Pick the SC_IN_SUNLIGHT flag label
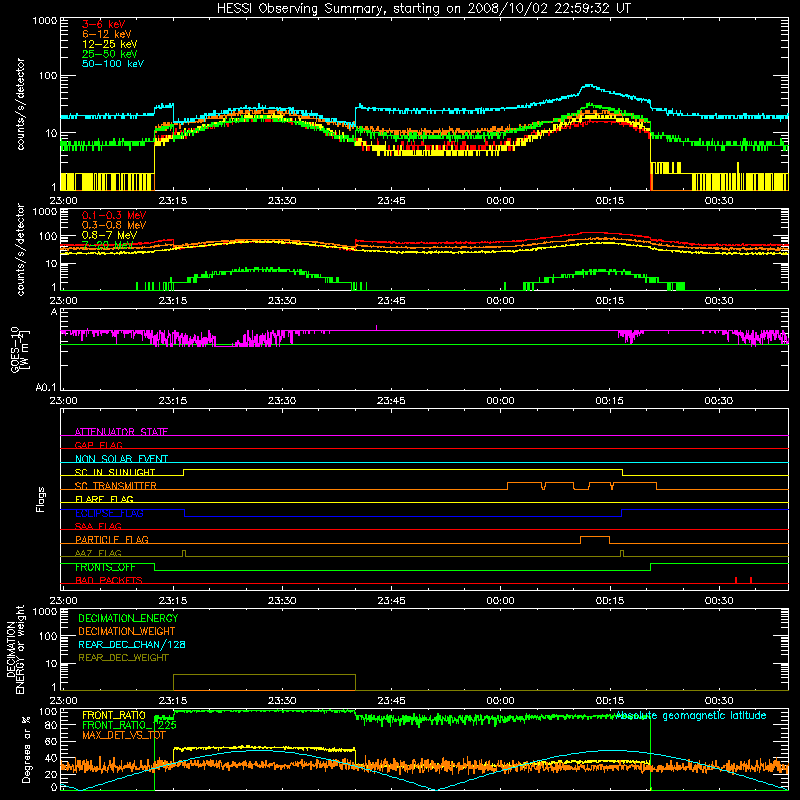 pyautogui.click(x=115, y=472)
